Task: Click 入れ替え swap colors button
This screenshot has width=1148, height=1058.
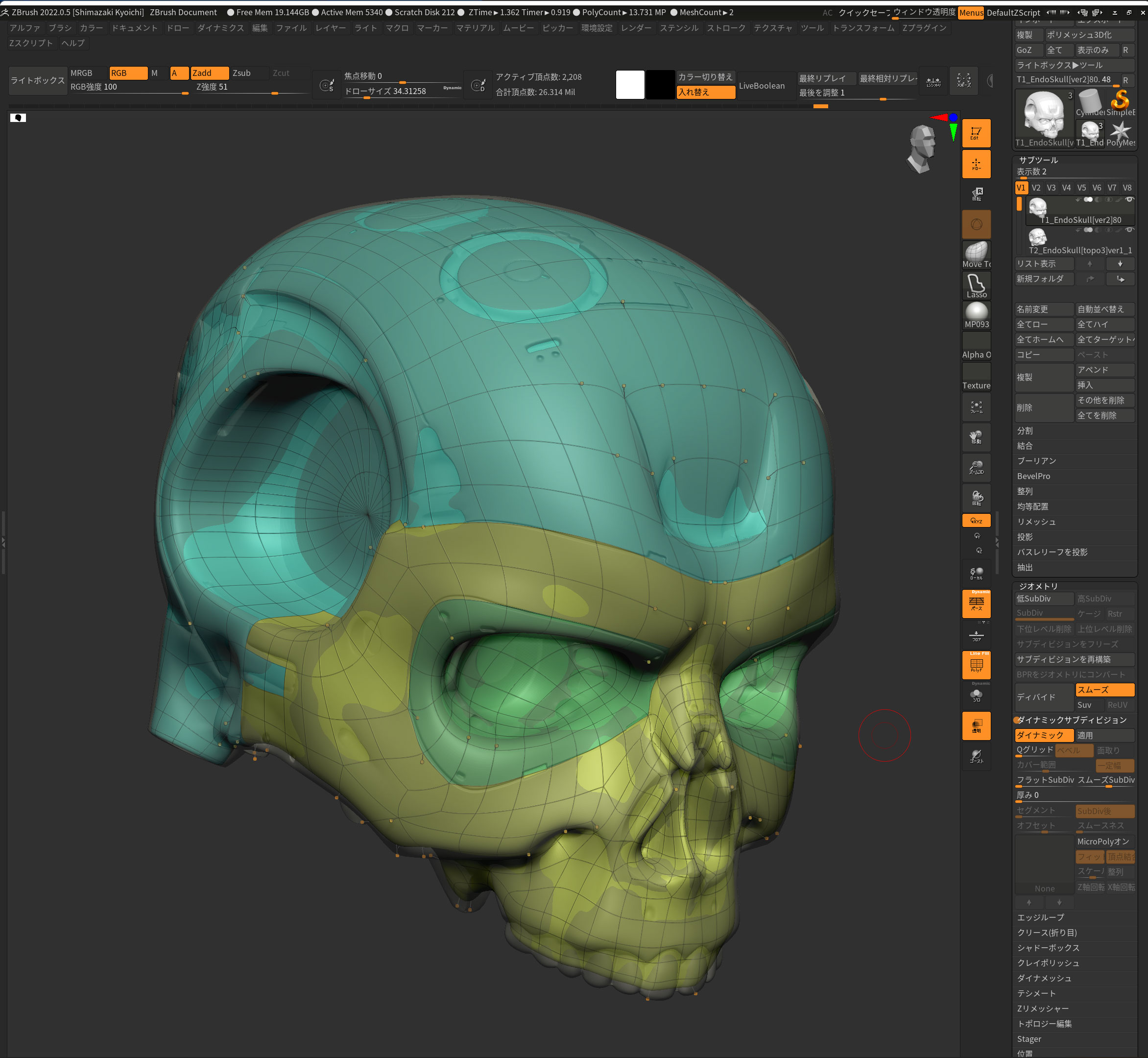Action: point(705,92)
